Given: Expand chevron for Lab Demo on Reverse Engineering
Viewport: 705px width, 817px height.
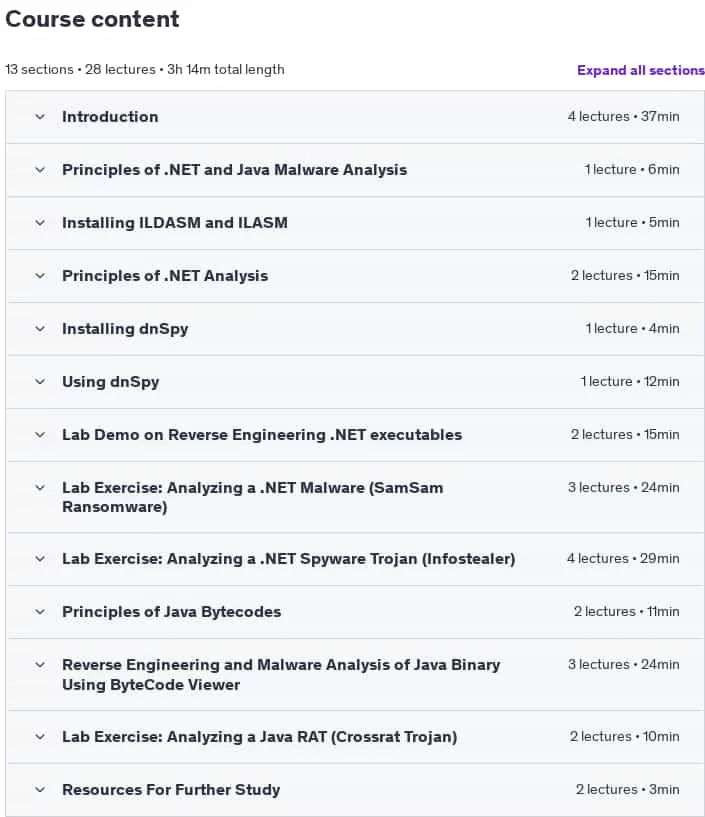Looking at the screenshot, I should click(x=40, y=435).
